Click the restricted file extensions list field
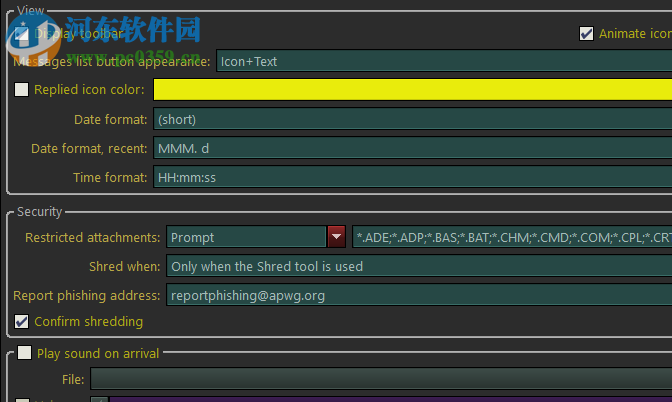Screen dimensions: 672x402 click(x=512, y=238)
